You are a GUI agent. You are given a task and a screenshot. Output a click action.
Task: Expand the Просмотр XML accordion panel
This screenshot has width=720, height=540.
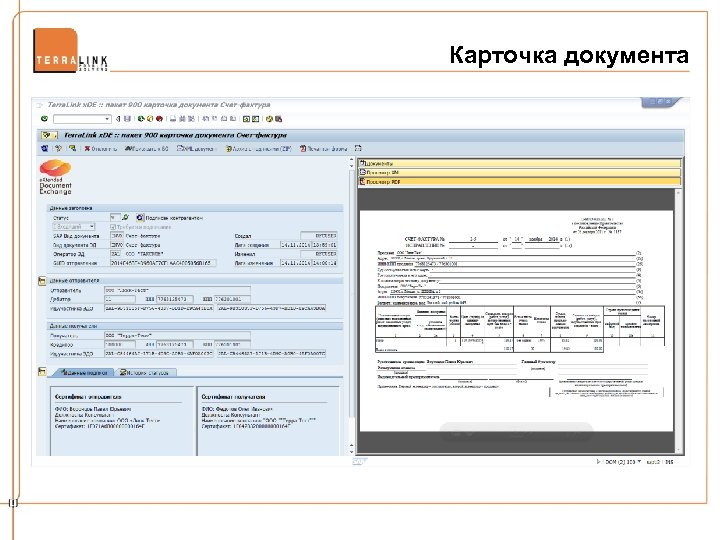[x=520, y=173]
